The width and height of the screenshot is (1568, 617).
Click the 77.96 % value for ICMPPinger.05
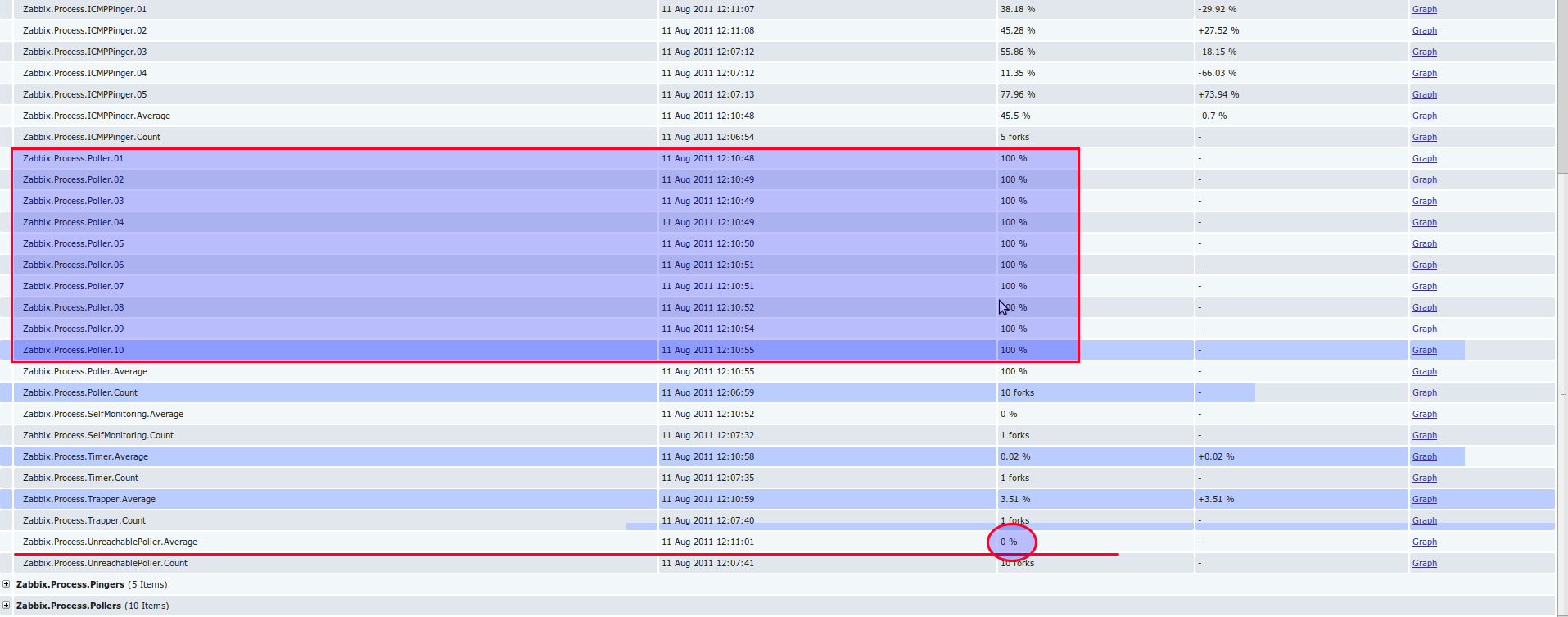click(x=1018, y=94)
